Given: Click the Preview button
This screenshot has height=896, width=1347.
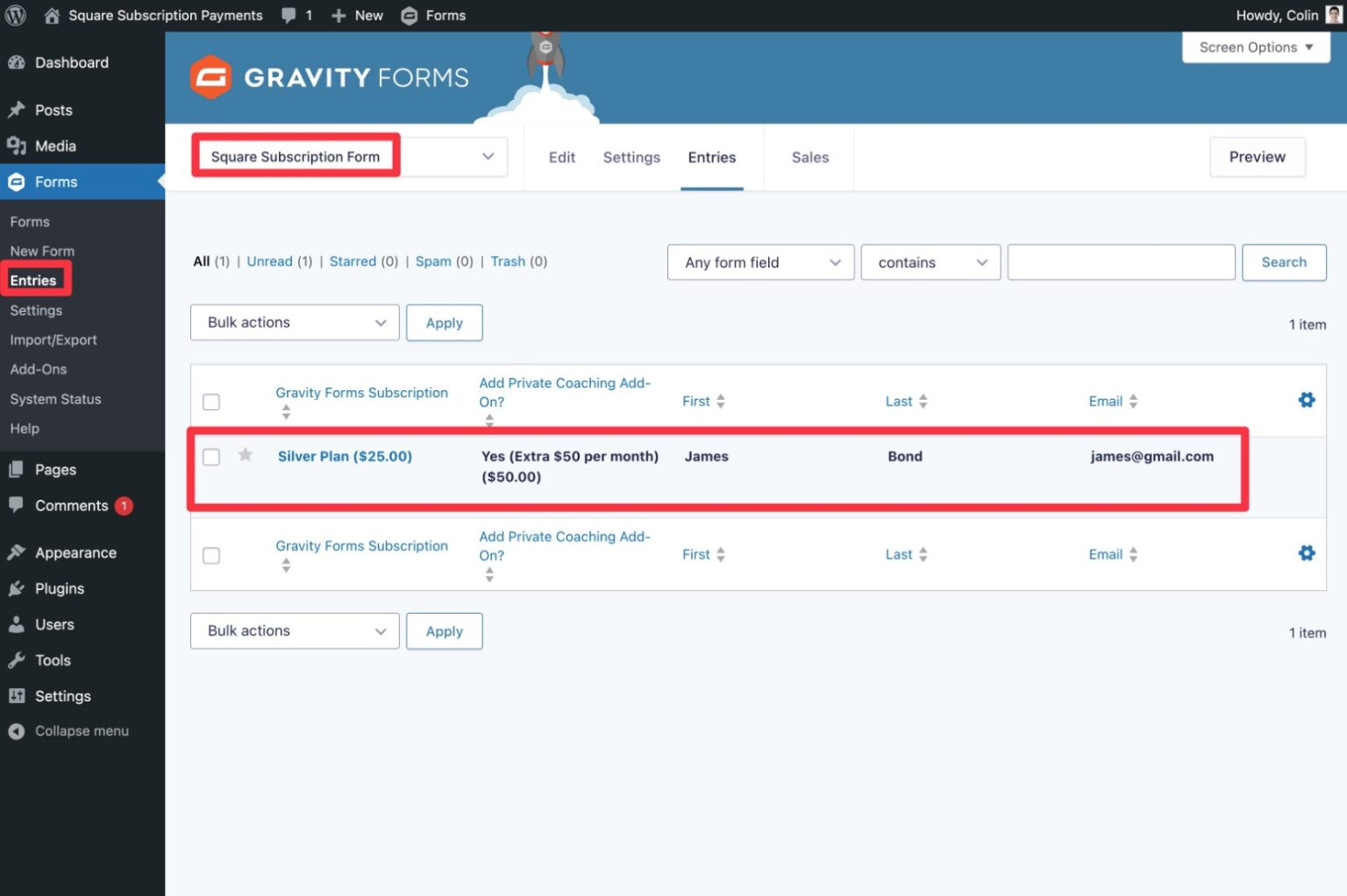Looking at the screenshot, I should click(1257, 157).
